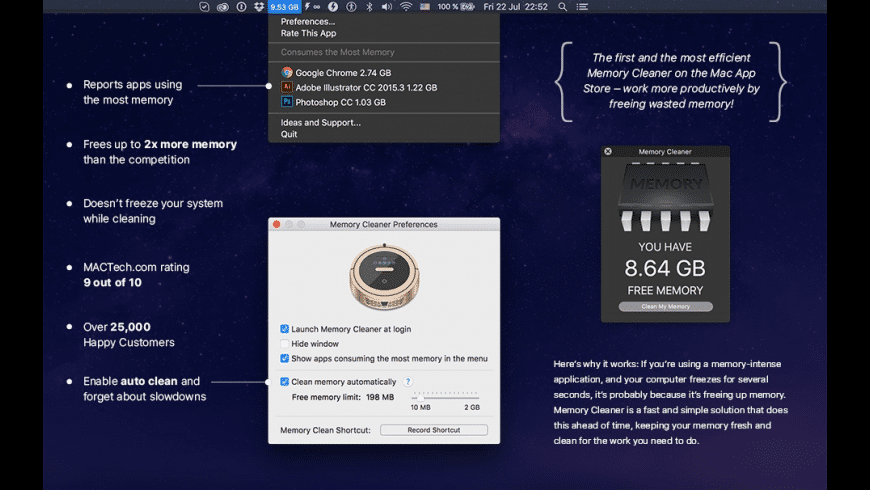Click the Memory Cleaner Preferences title bar

(x=384, y=224)
